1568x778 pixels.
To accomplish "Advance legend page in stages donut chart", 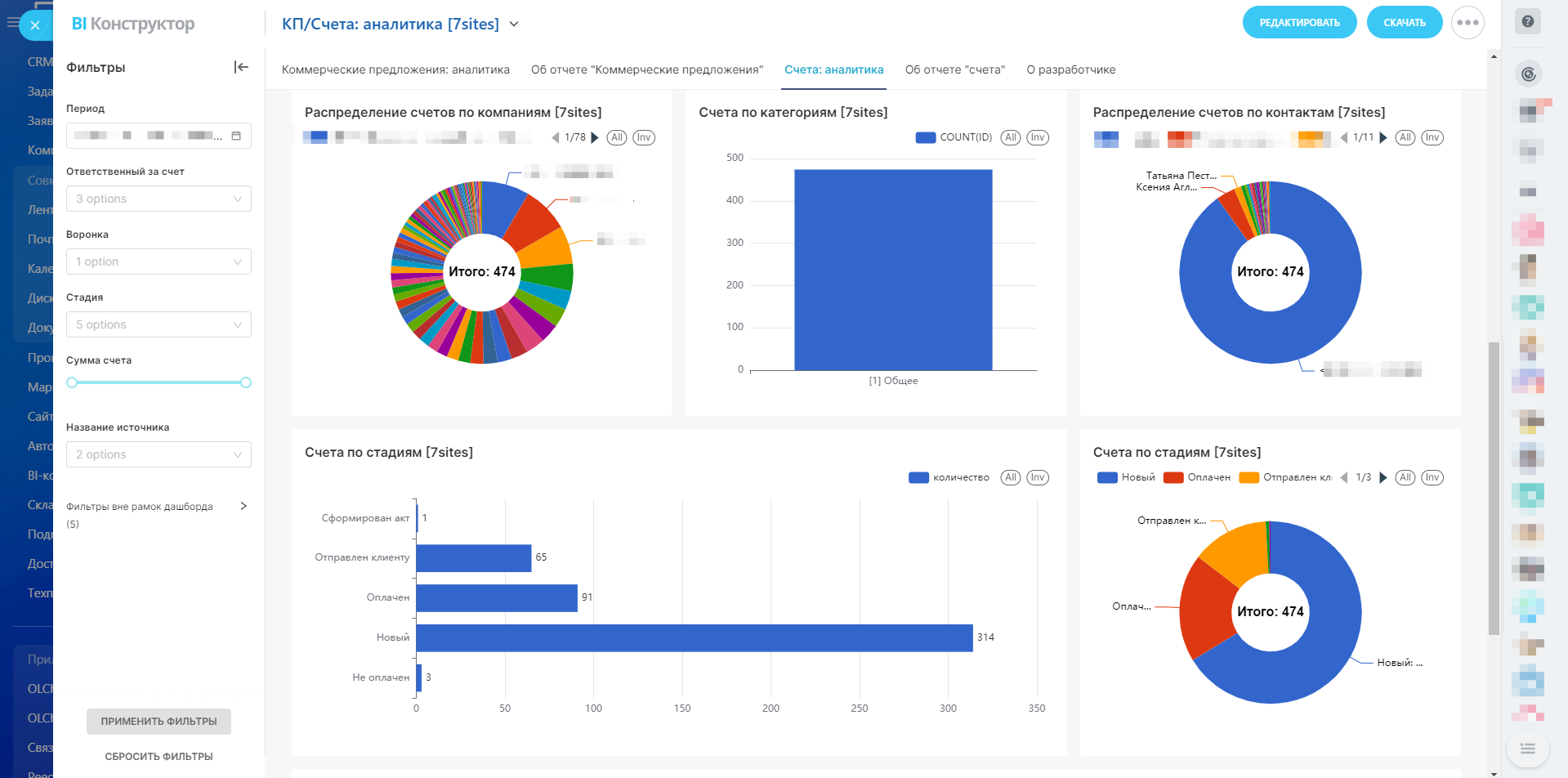I will [1383, 477].
